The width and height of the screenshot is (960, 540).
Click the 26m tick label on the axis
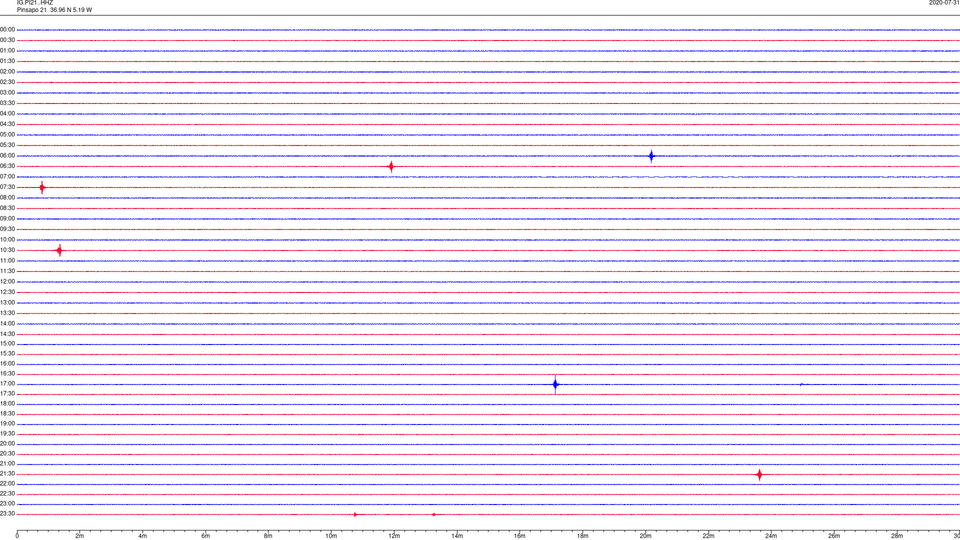tap(834, 536)
